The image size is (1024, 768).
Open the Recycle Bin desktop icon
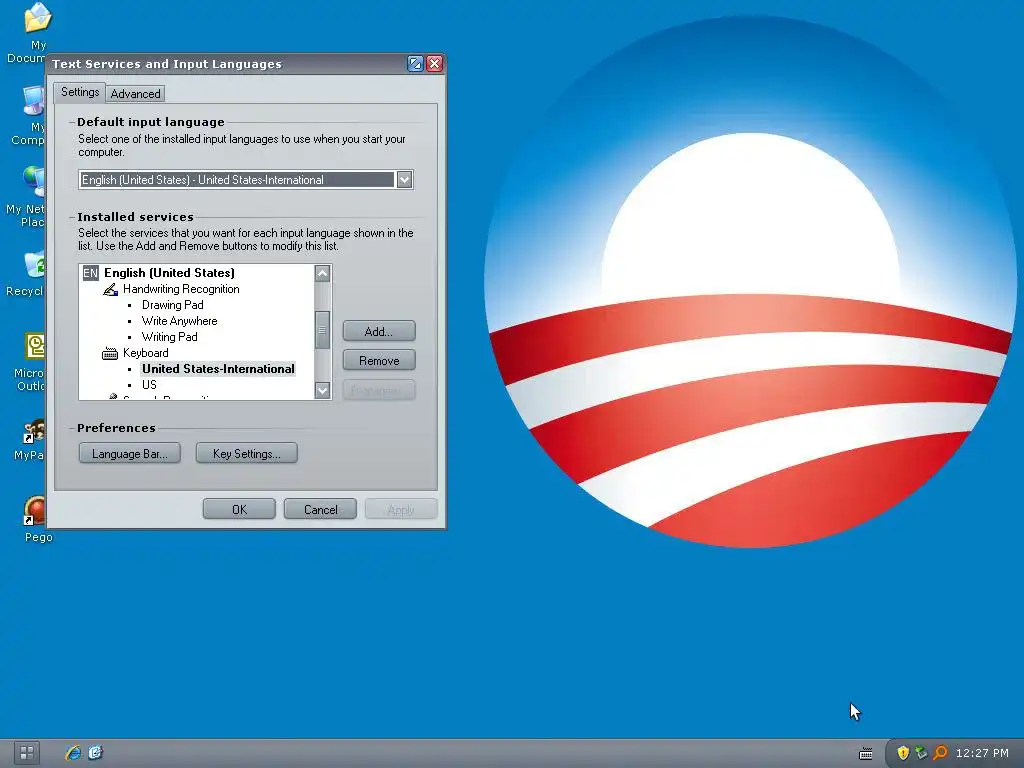(x=26, y=274)
